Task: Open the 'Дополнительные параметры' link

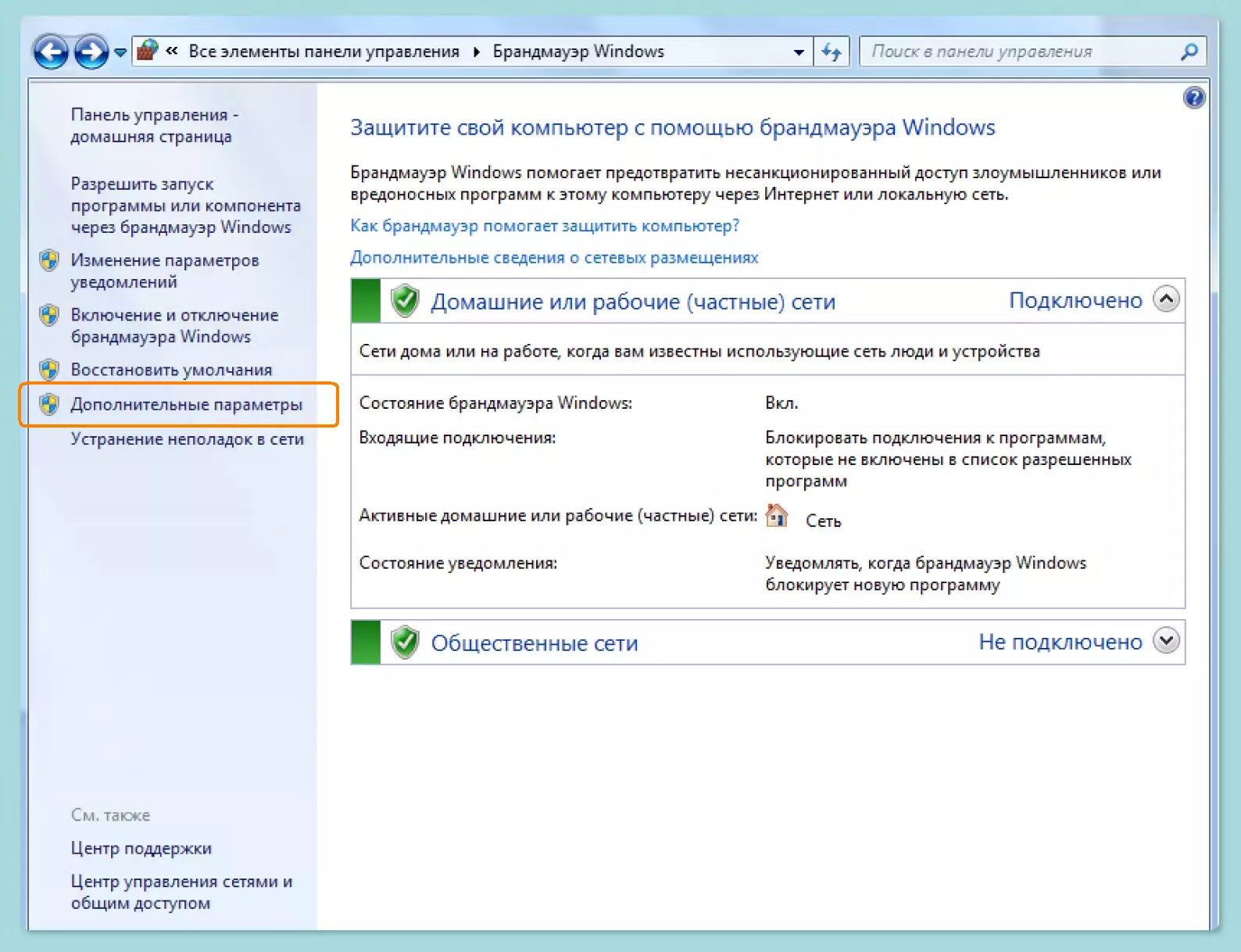Action: [x=187, y=404]
